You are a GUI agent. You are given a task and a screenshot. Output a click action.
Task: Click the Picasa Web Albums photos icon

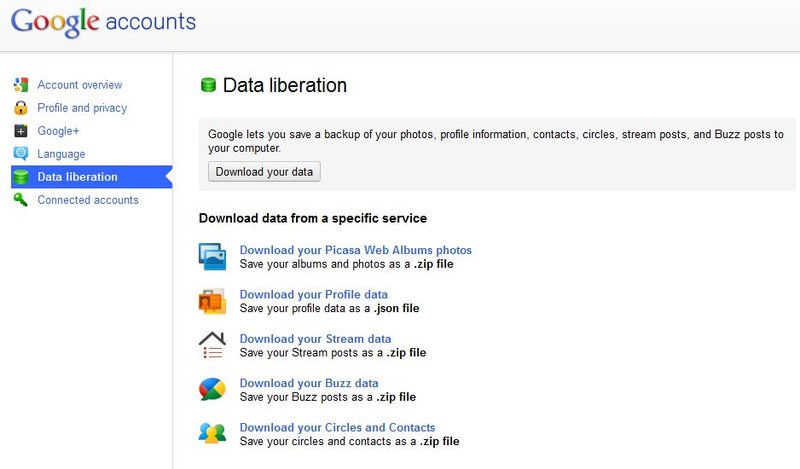pyautogui.click(x=212, y=257)
